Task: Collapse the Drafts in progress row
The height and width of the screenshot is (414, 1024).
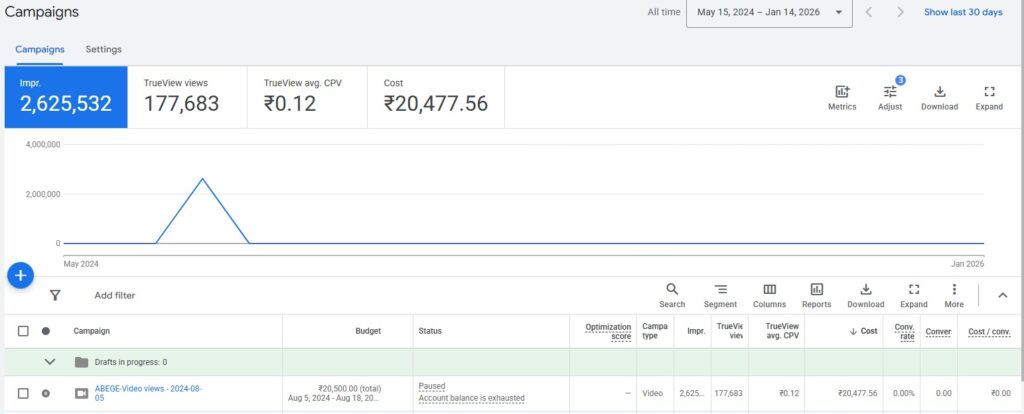Action: point(50,362)
